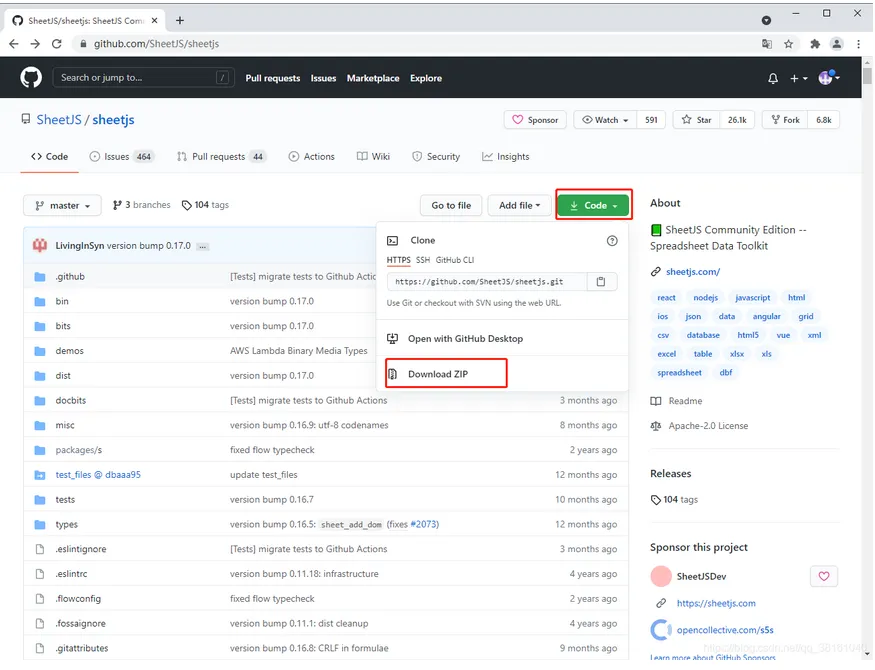The height and width of the screenshot is (670, 875).
Task: Open the Wiki tab
Action: point(373,157)
